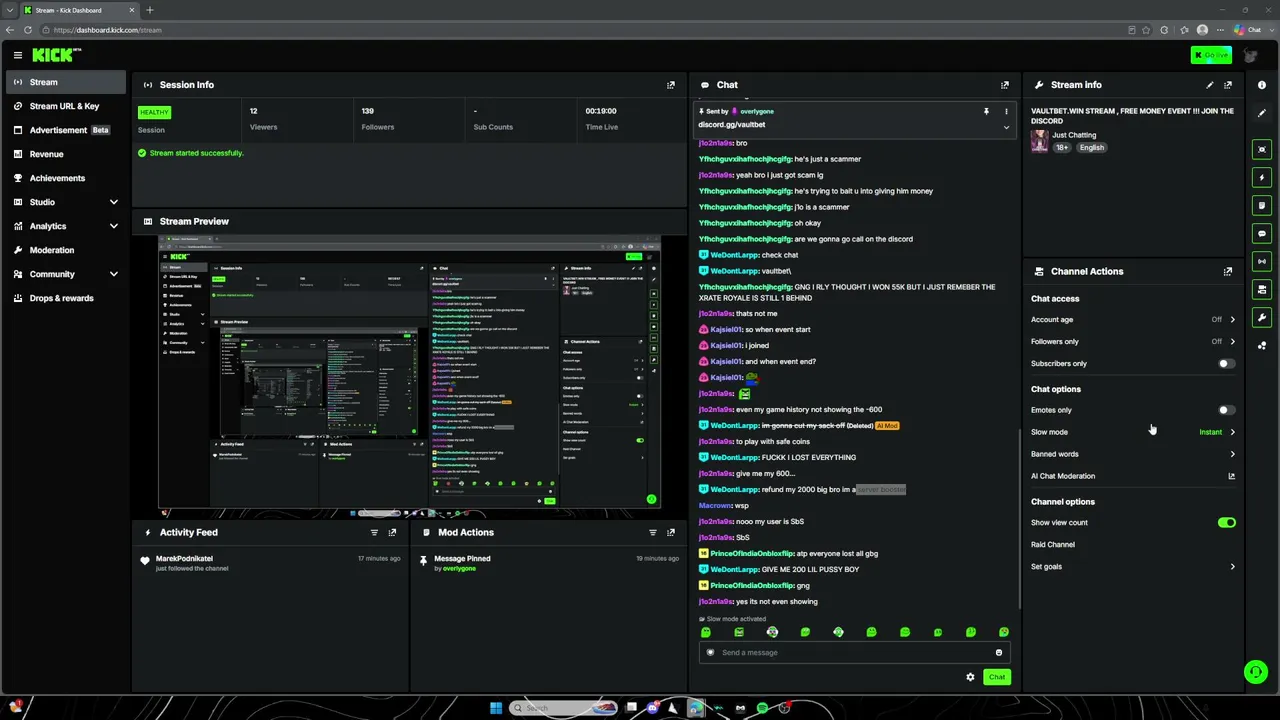Open Banned words settings chevron
1280x720 pixels.
tap(1232, 454)
